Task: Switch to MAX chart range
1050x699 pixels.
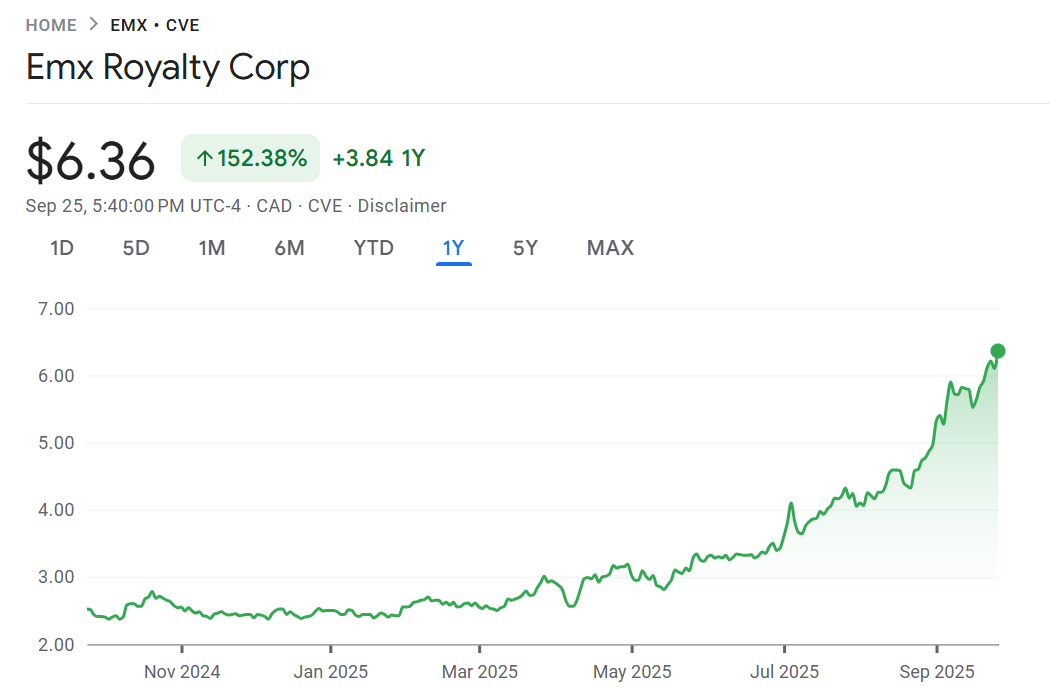Action: click(x=610, y=248)
